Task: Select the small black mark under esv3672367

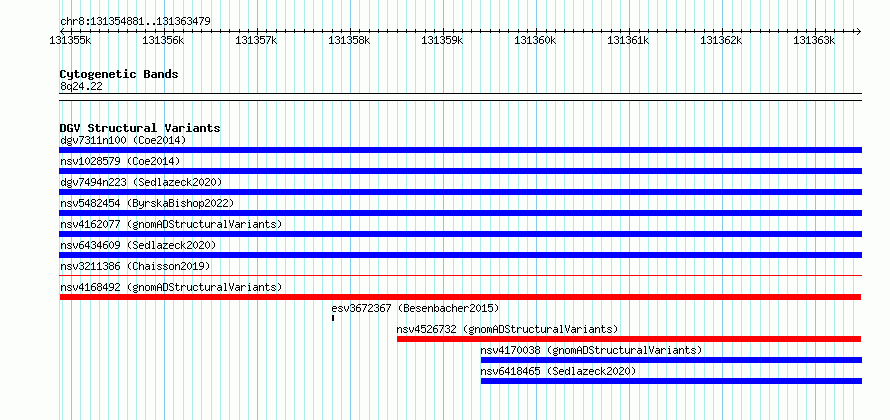Action: [x=333, y=318]
